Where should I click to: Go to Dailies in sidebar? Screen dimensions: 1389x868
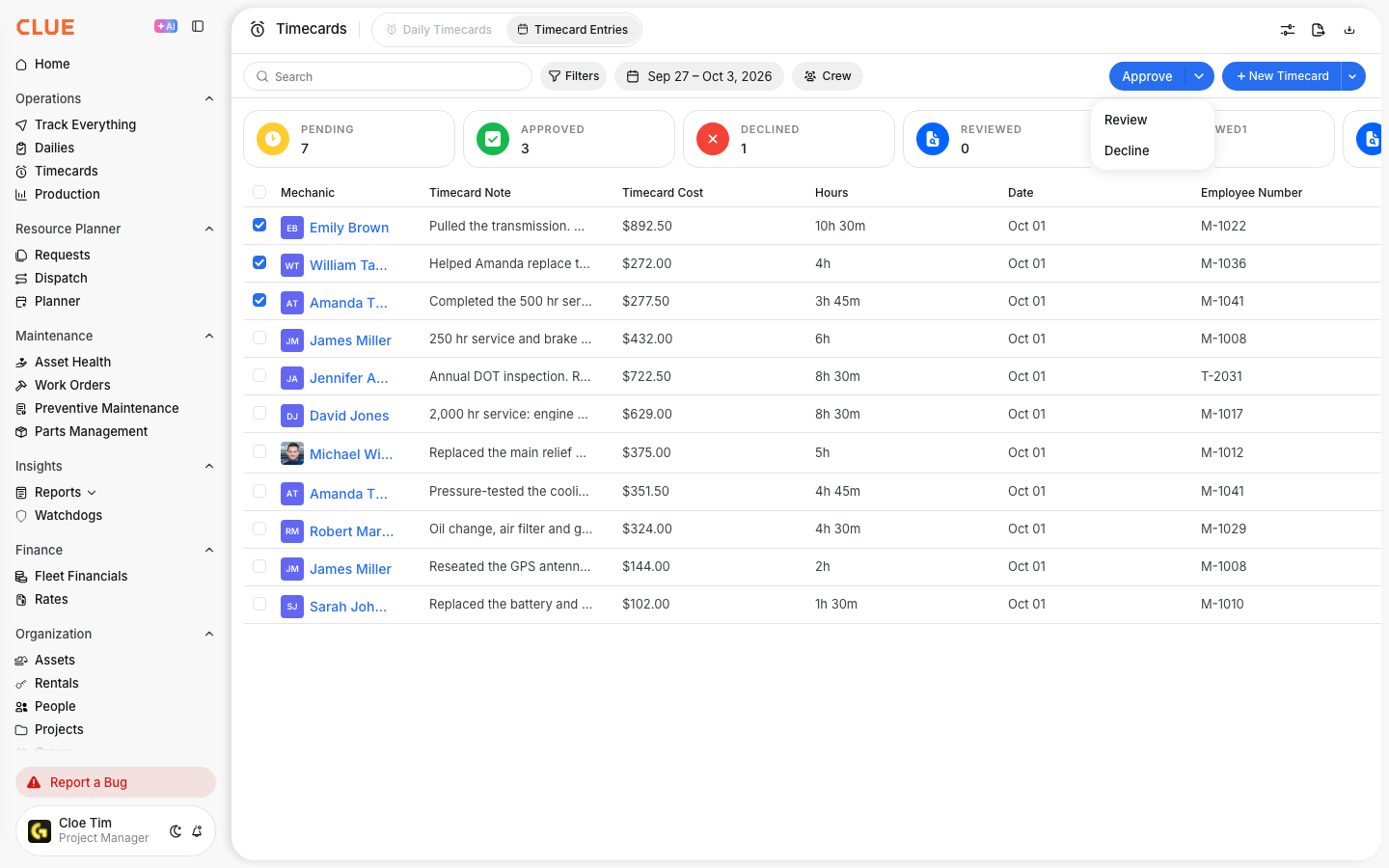click(x=54, y=148)
